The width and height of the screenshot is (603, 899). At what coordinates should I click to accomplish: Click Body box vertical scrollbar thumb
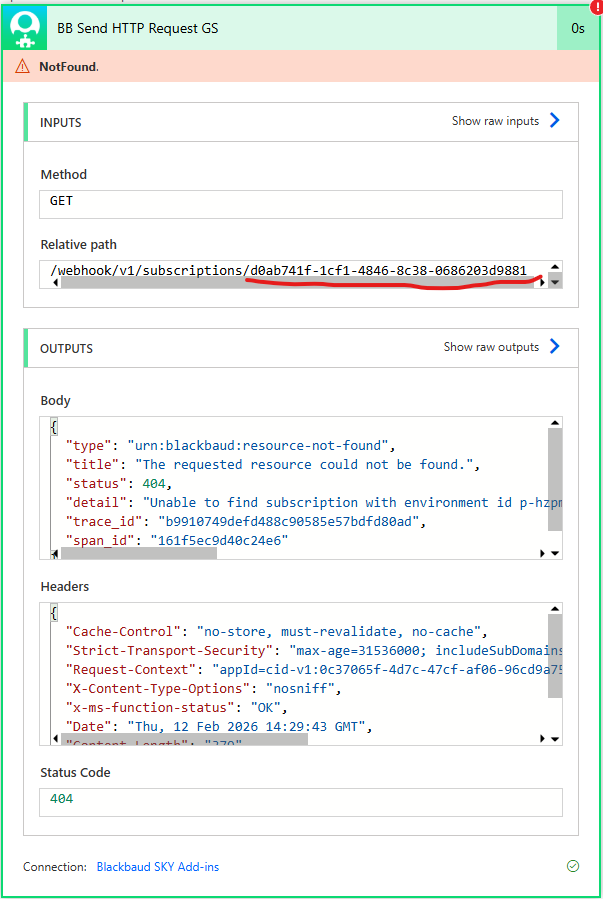pos(555,479)
